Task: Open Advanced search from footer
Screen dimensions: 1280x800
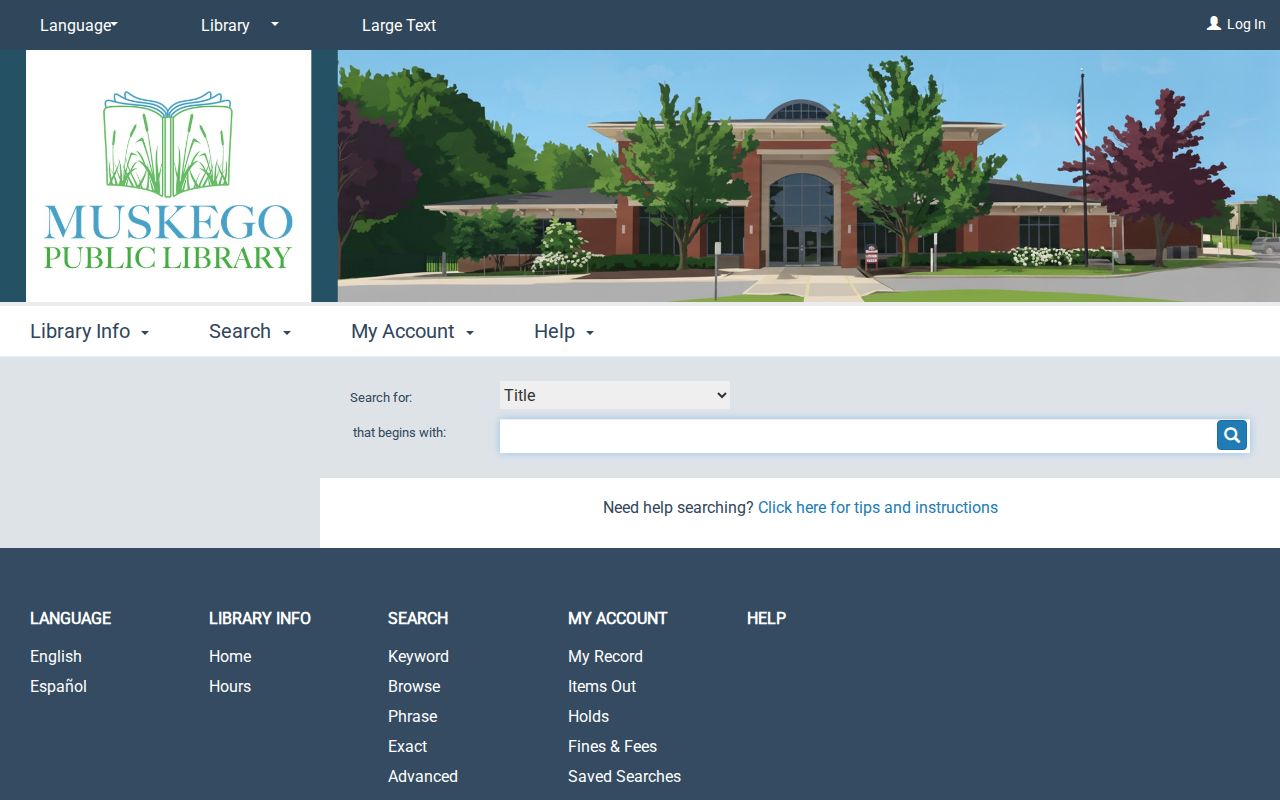Action: tap(423, 776)
